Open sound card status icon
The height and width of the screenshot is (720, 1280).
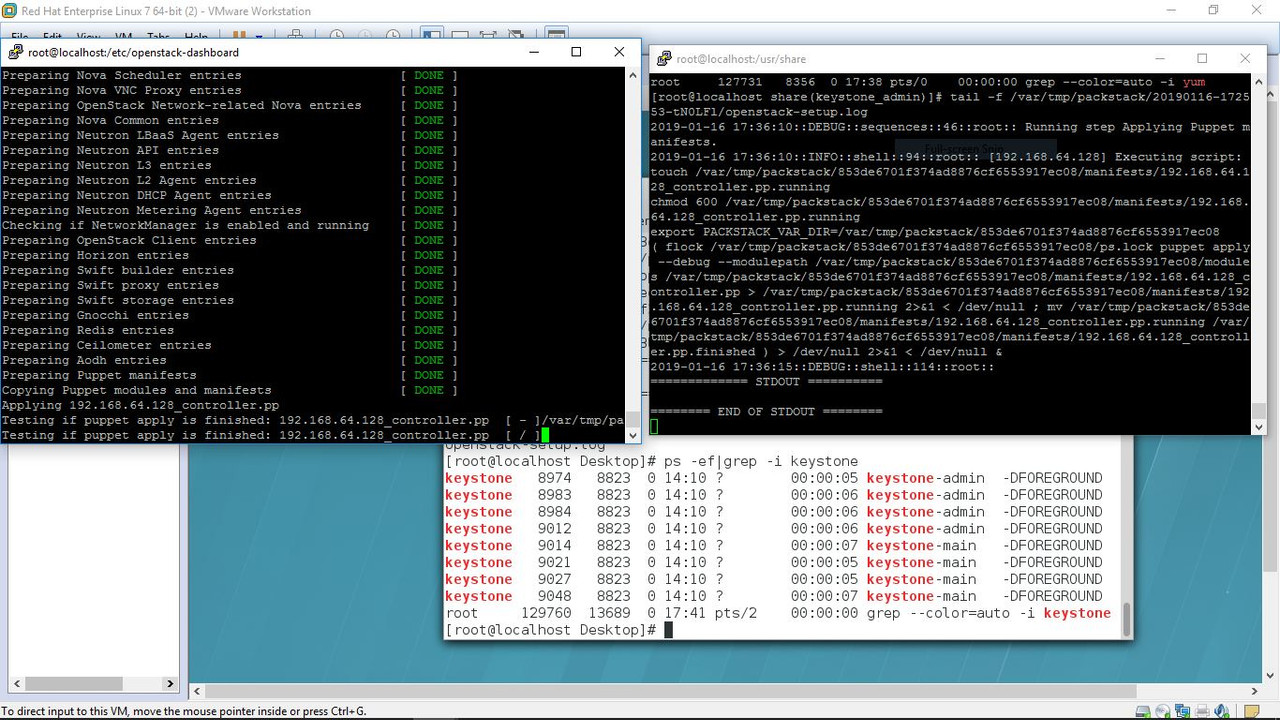point(1222,711)
